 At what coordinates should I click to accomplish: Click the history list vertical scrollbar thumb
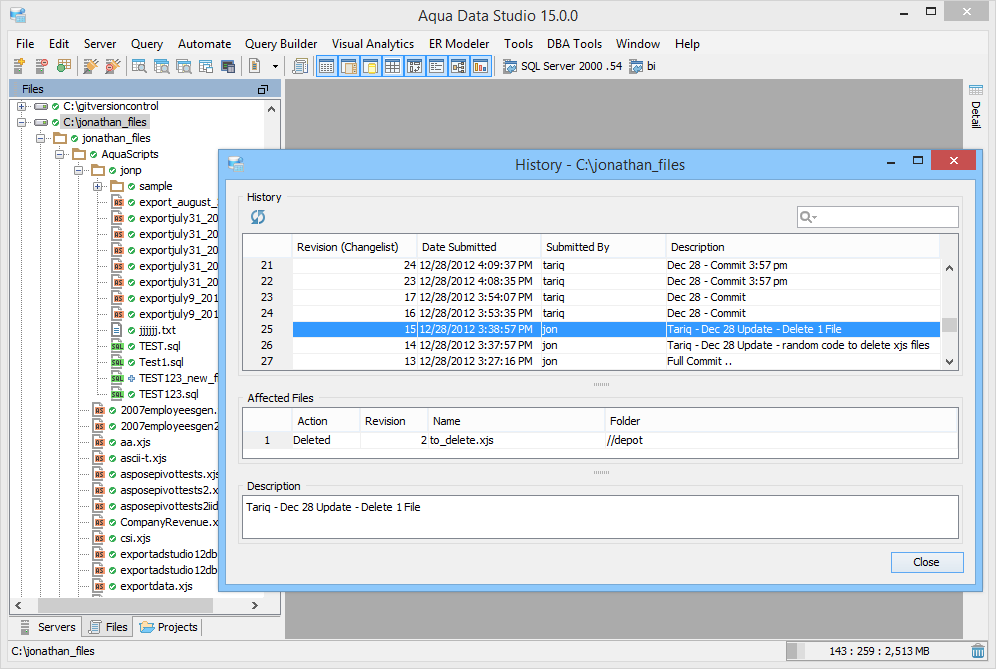pyautogui.click(x=949, y=325)
